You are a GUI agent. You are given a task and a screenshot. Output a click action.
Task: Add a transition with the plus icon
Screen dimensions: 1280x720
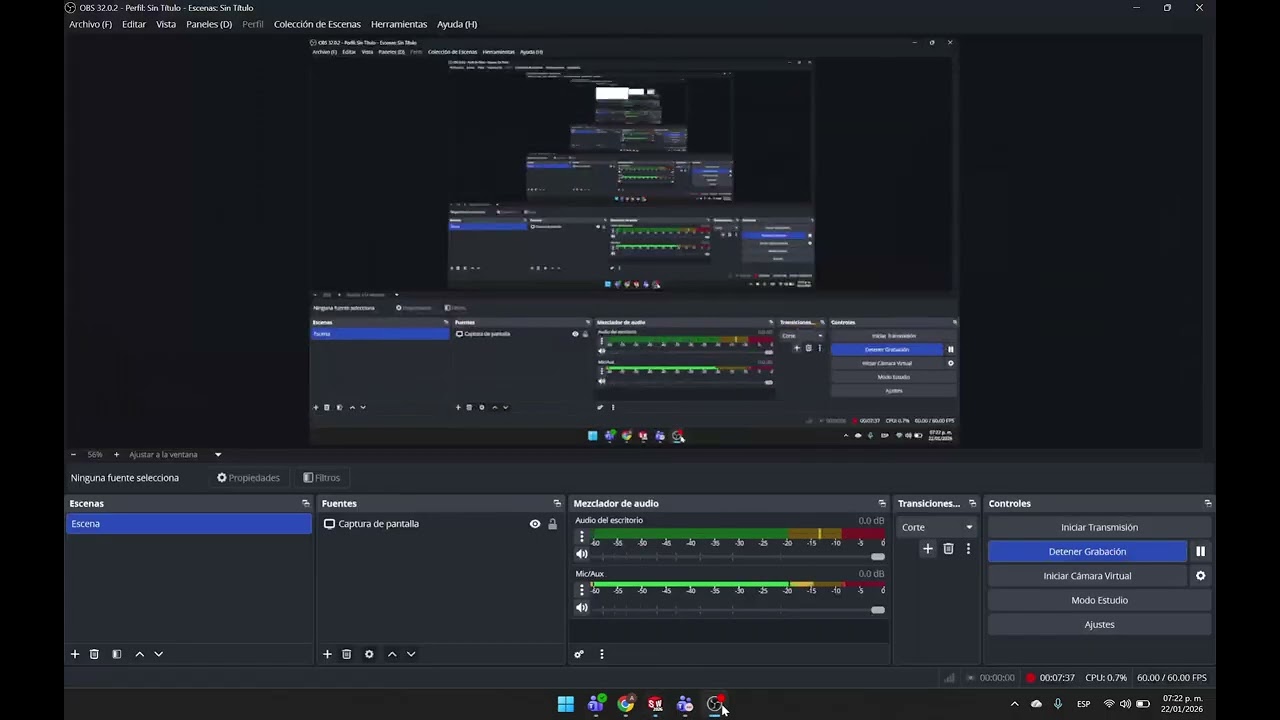pos(928,549)
